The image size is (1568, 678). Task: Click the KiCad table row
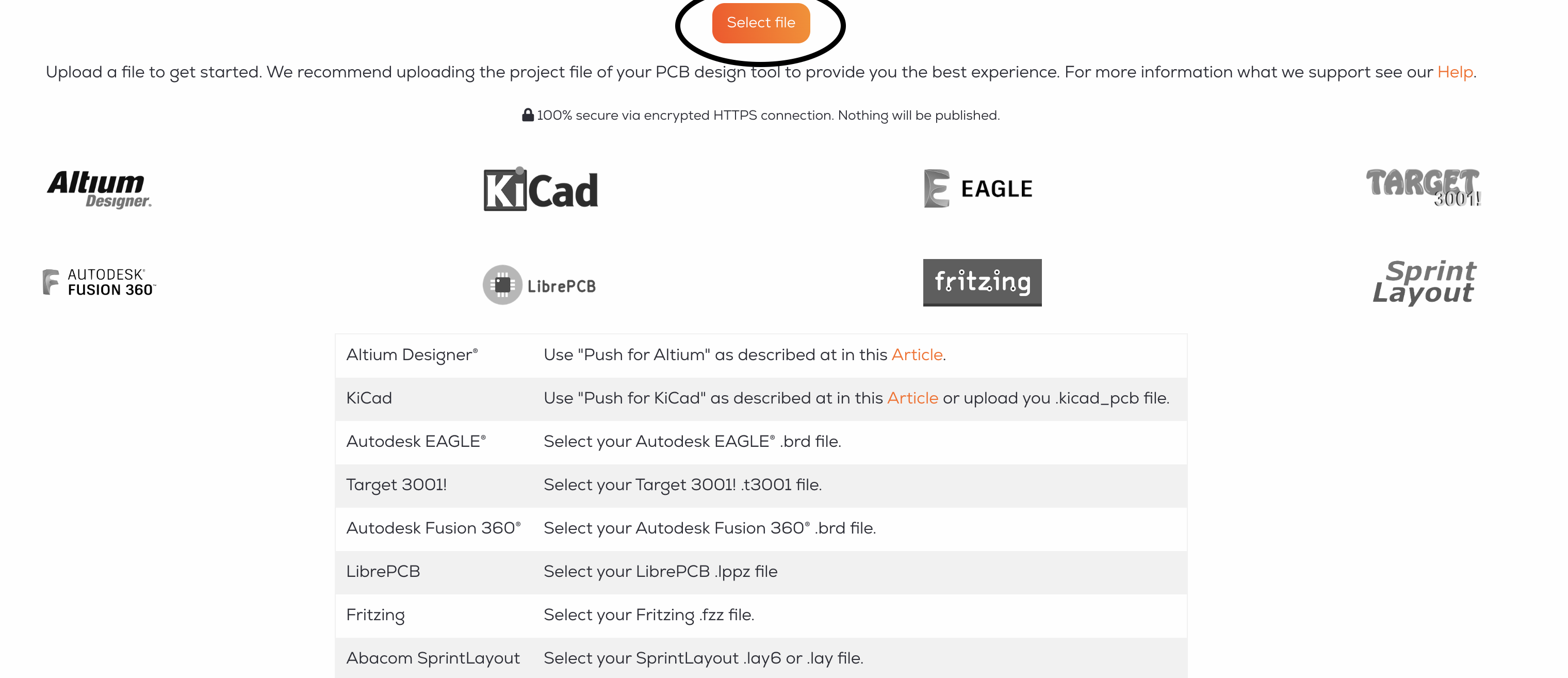(x=760, y=398)
